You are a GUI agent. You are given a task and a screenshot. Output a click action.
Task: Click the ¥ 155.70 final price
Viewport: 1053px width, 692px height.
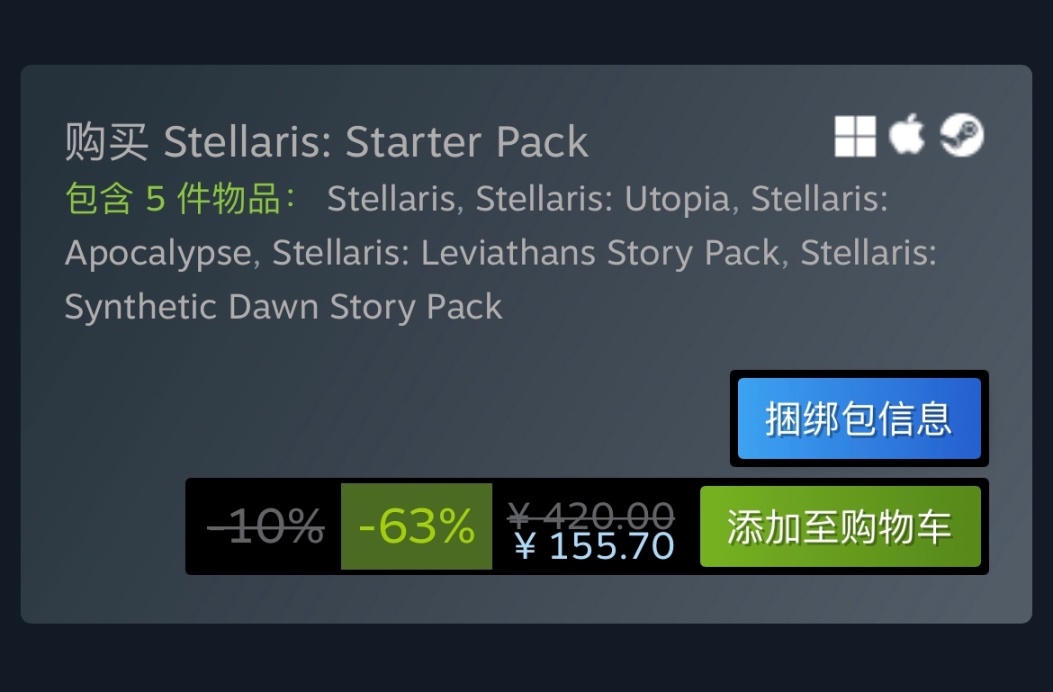(x=594, y=546)
